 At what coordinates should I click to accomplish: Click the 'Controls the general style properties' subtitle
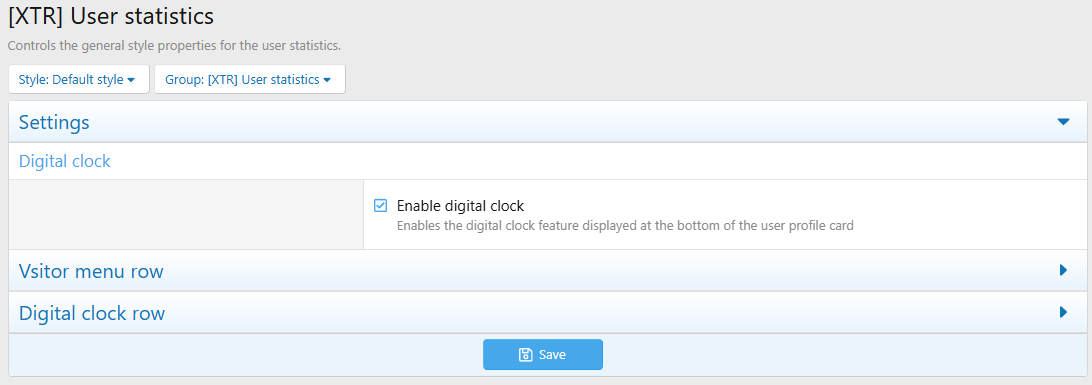click(174, 47)
